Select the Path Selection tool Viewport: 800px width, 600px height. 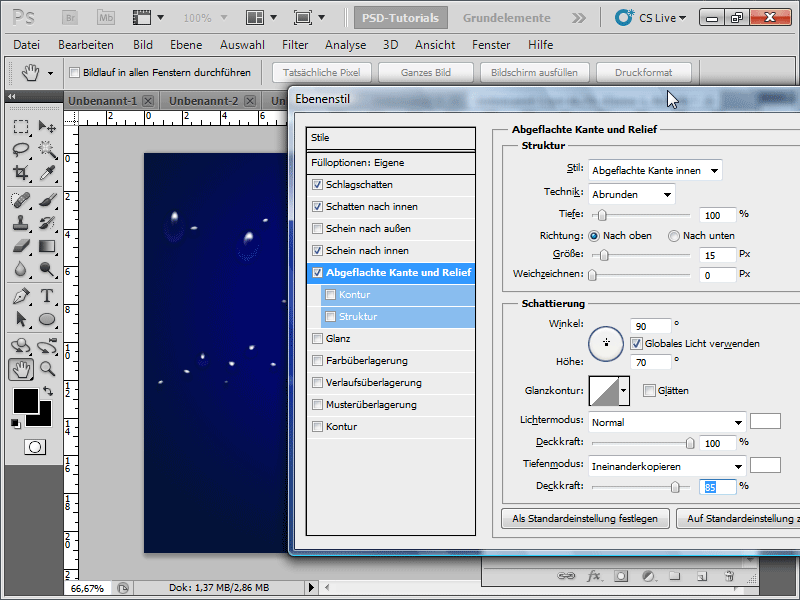pyautogui.click(x=21, y=319)
